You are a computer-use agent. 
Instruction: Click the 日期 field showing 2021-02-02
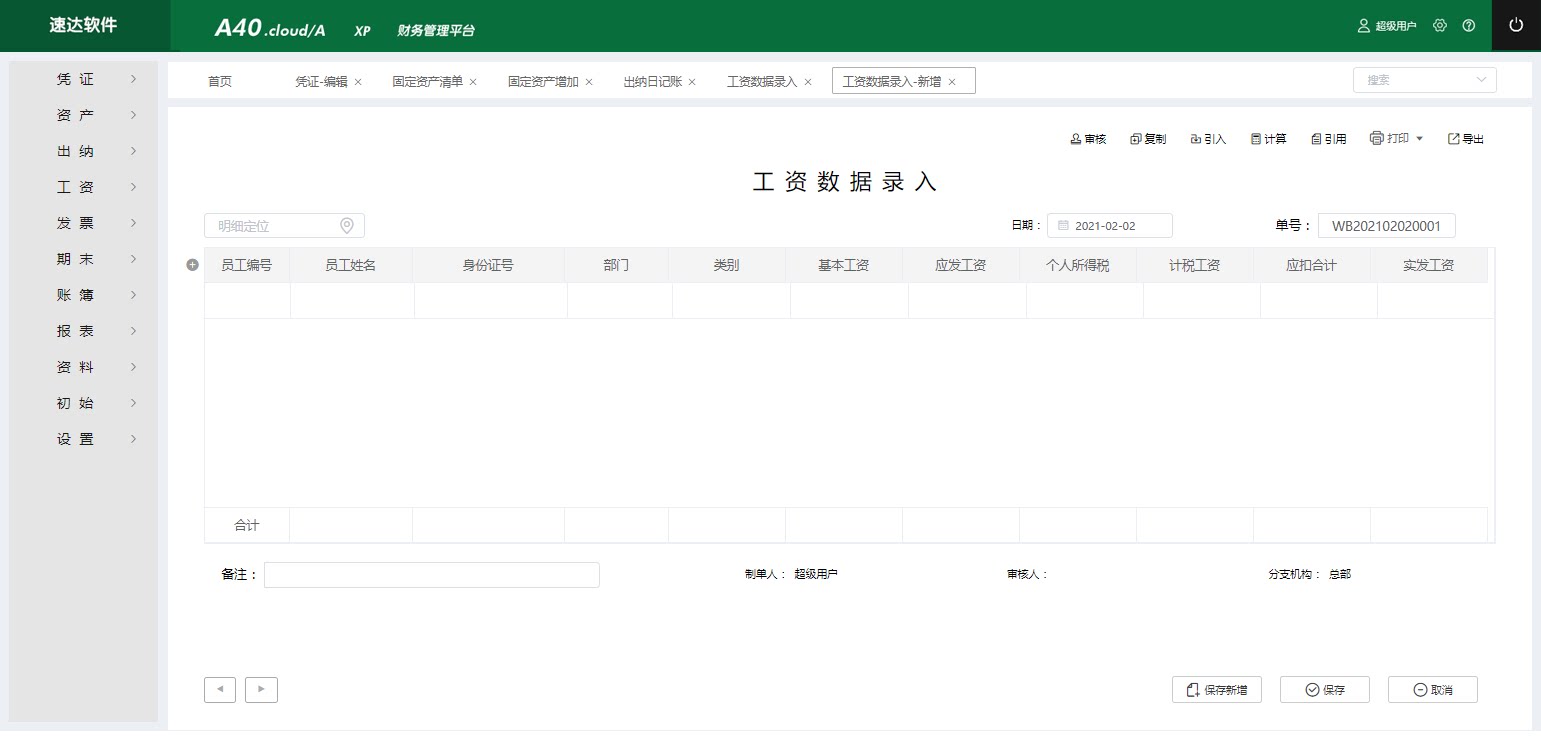click(x=1110, y=226)
